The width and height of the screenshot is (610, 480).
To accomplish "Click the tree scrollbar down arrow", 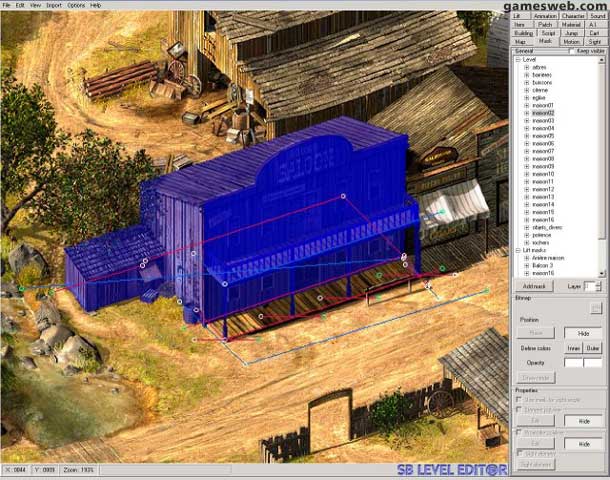I will [x=603, y=273].
